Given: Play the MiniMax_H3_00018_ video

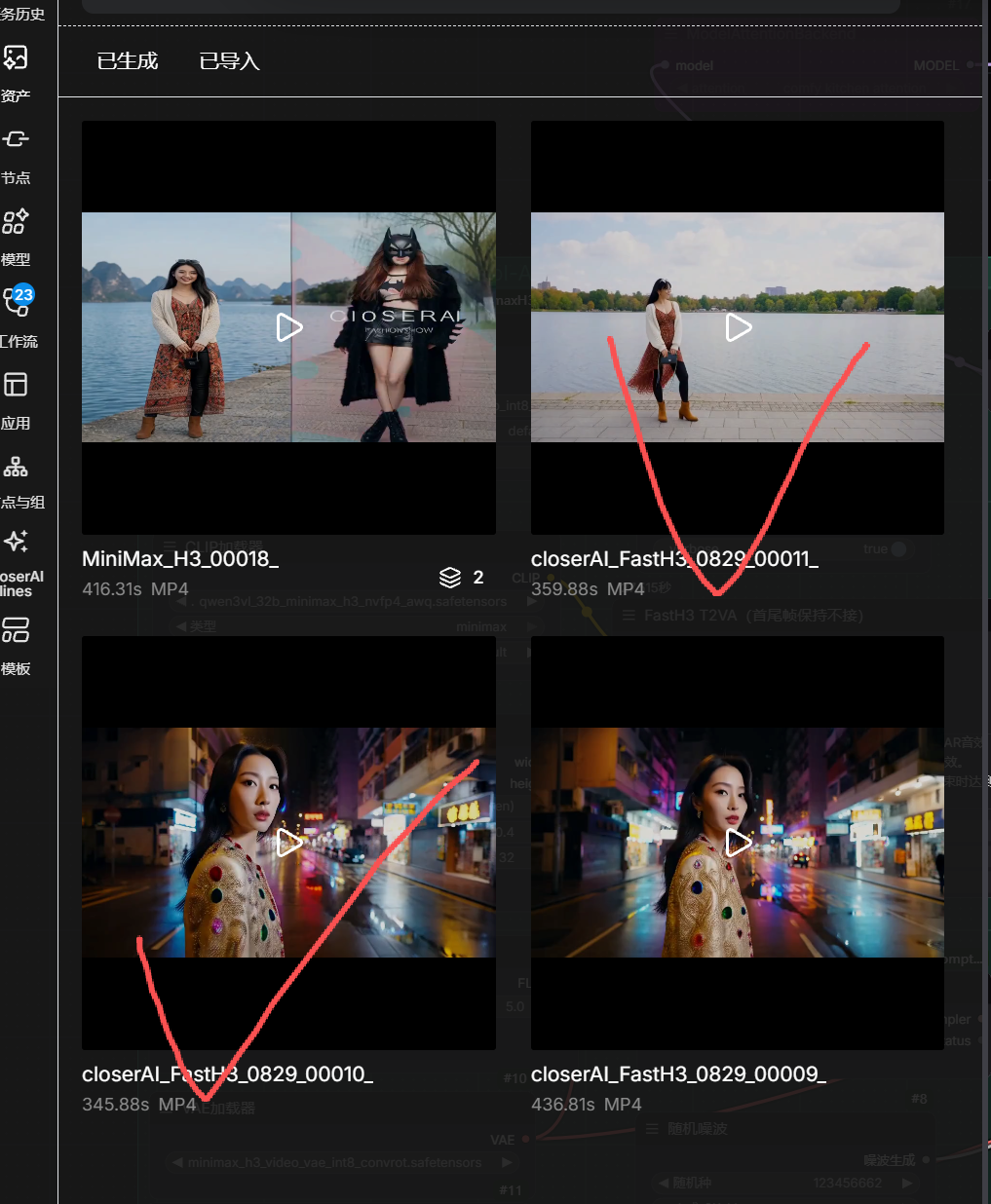Looking at the screenshot, I should (x=288, y=327).
